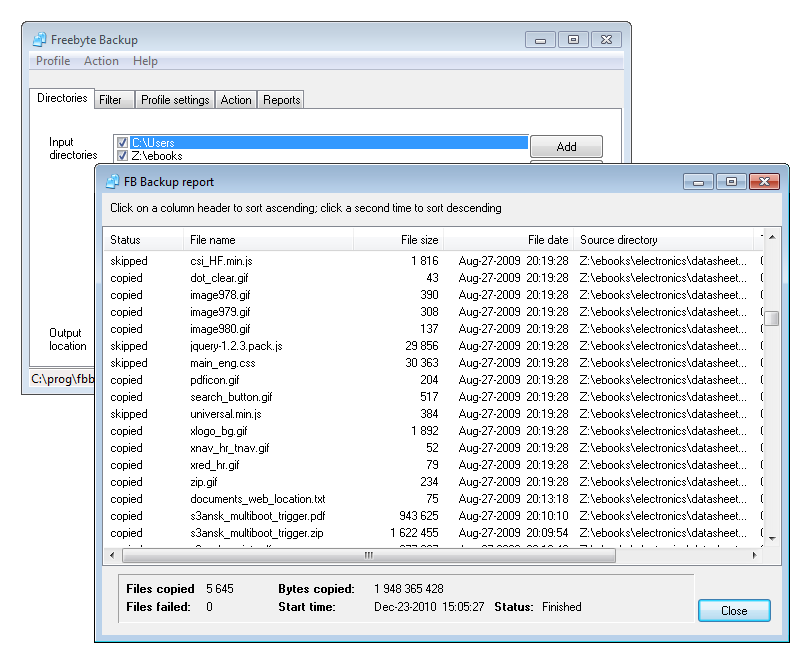Sort report by Status column
This screenshot has height=661, width=812.
[x=143, y=240]
